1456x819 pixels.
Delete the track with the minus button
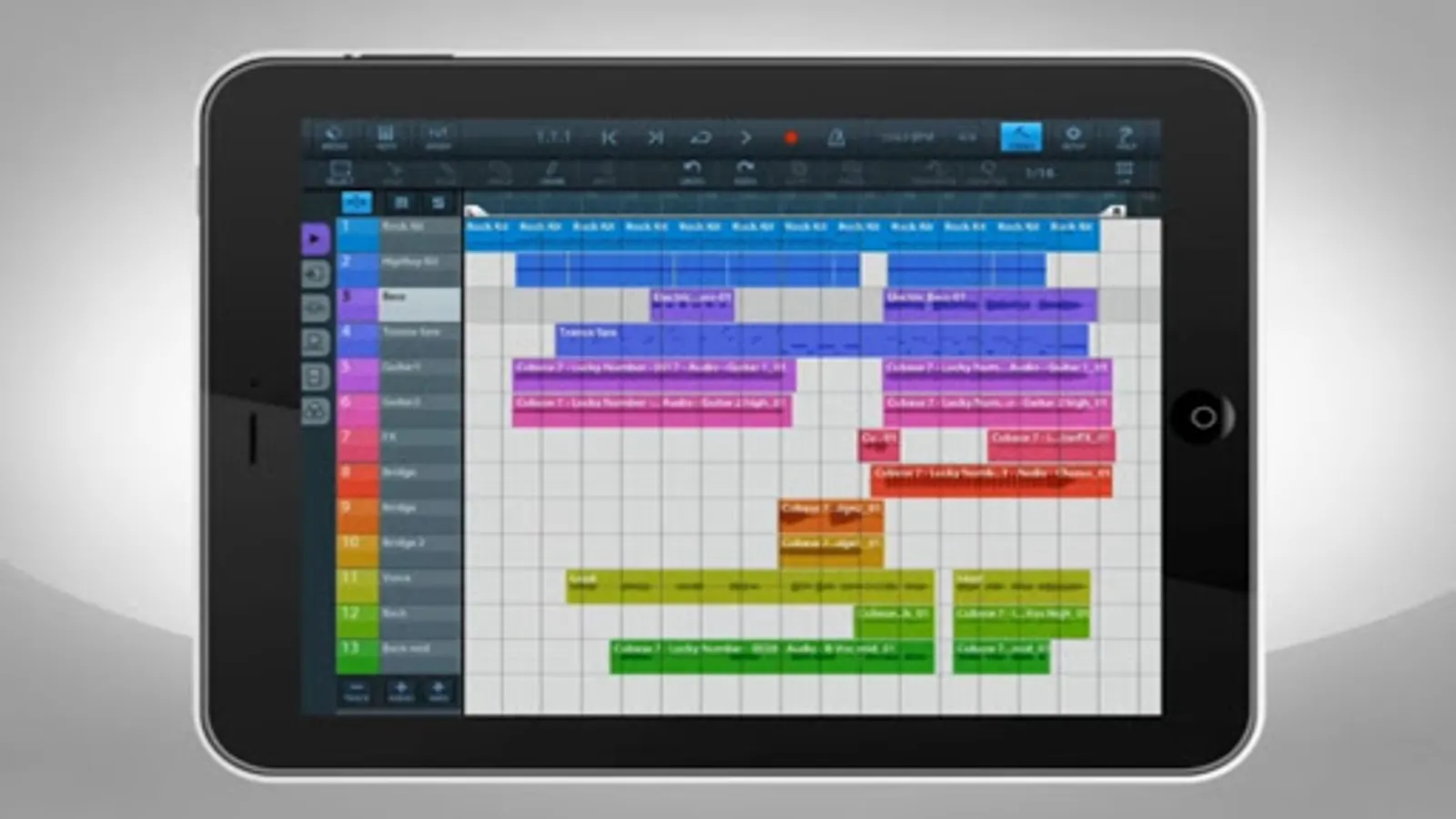(x=357, y=692)
